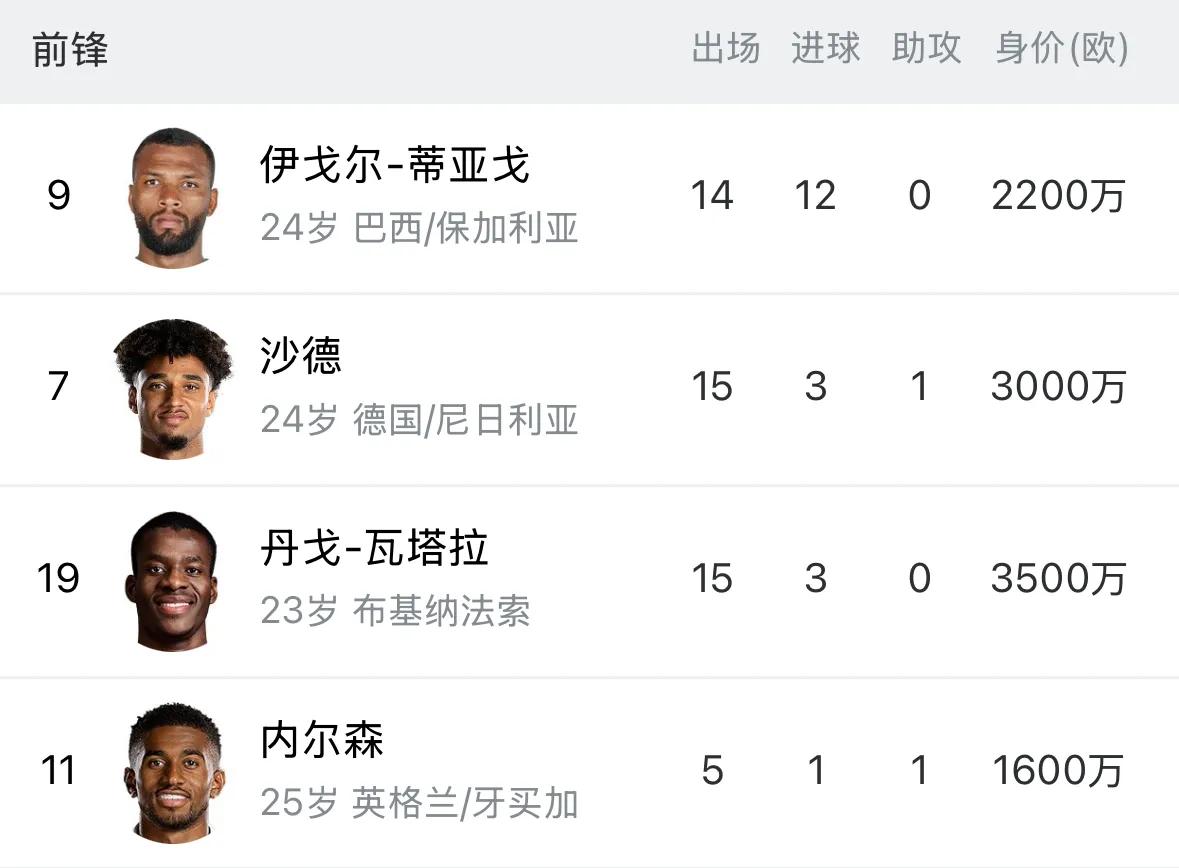The height and width of the screenshot is (868, 1179).
Task: Tap the 12 goals value for 伊戈尔-蒂亚戈
Action: tap(815, 196)
